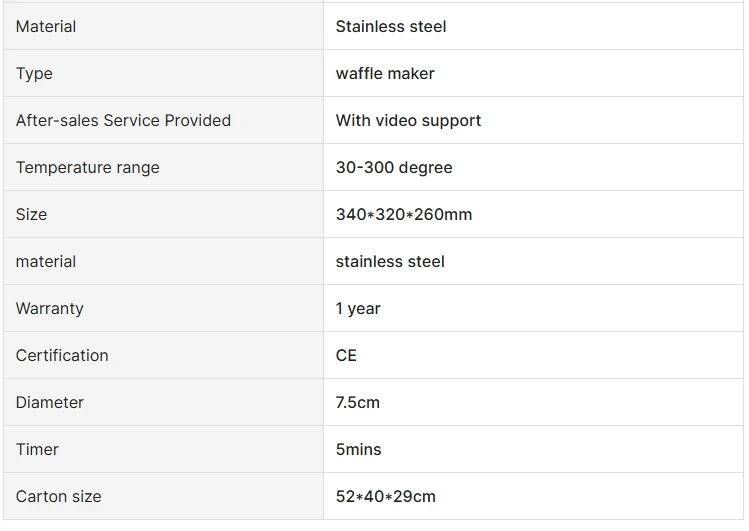Select 'With video support' text
The height and width of the screenshot is (531, 749).
tap(408, 121)
